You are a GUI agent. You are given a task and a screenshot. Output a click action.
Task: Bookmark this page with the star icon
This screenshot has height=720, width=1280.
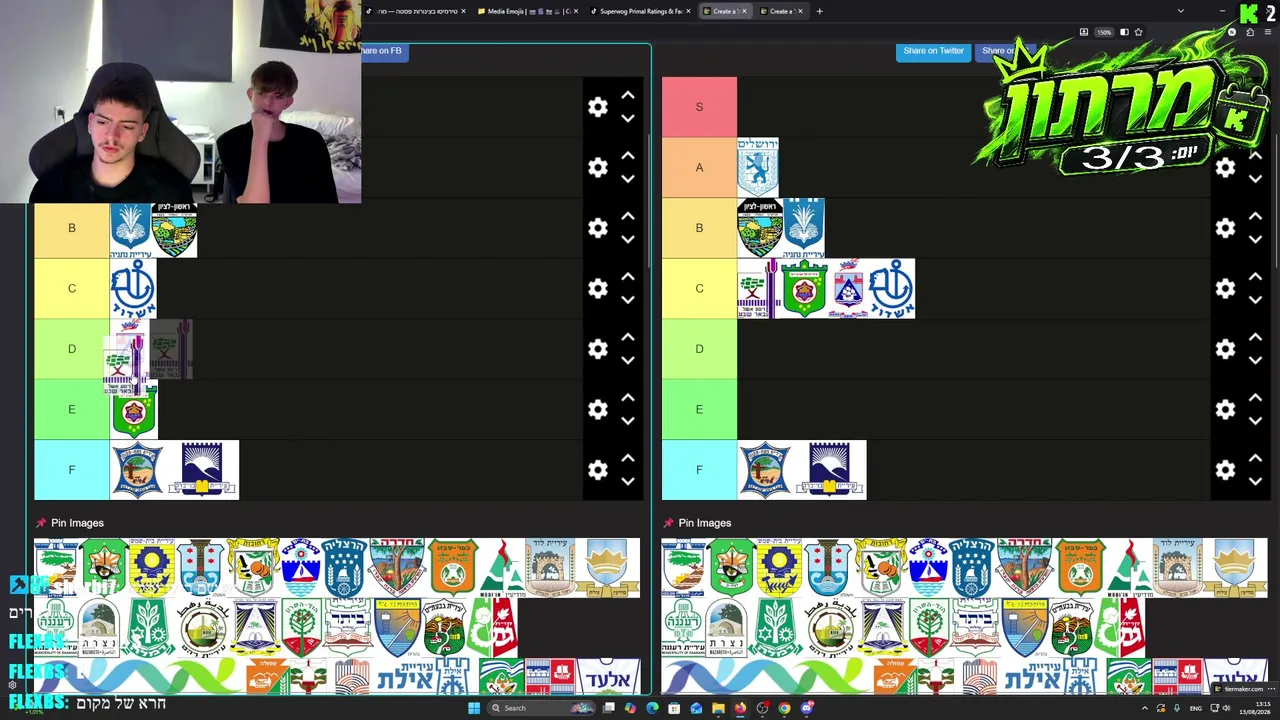click(x=1138, y=32)
